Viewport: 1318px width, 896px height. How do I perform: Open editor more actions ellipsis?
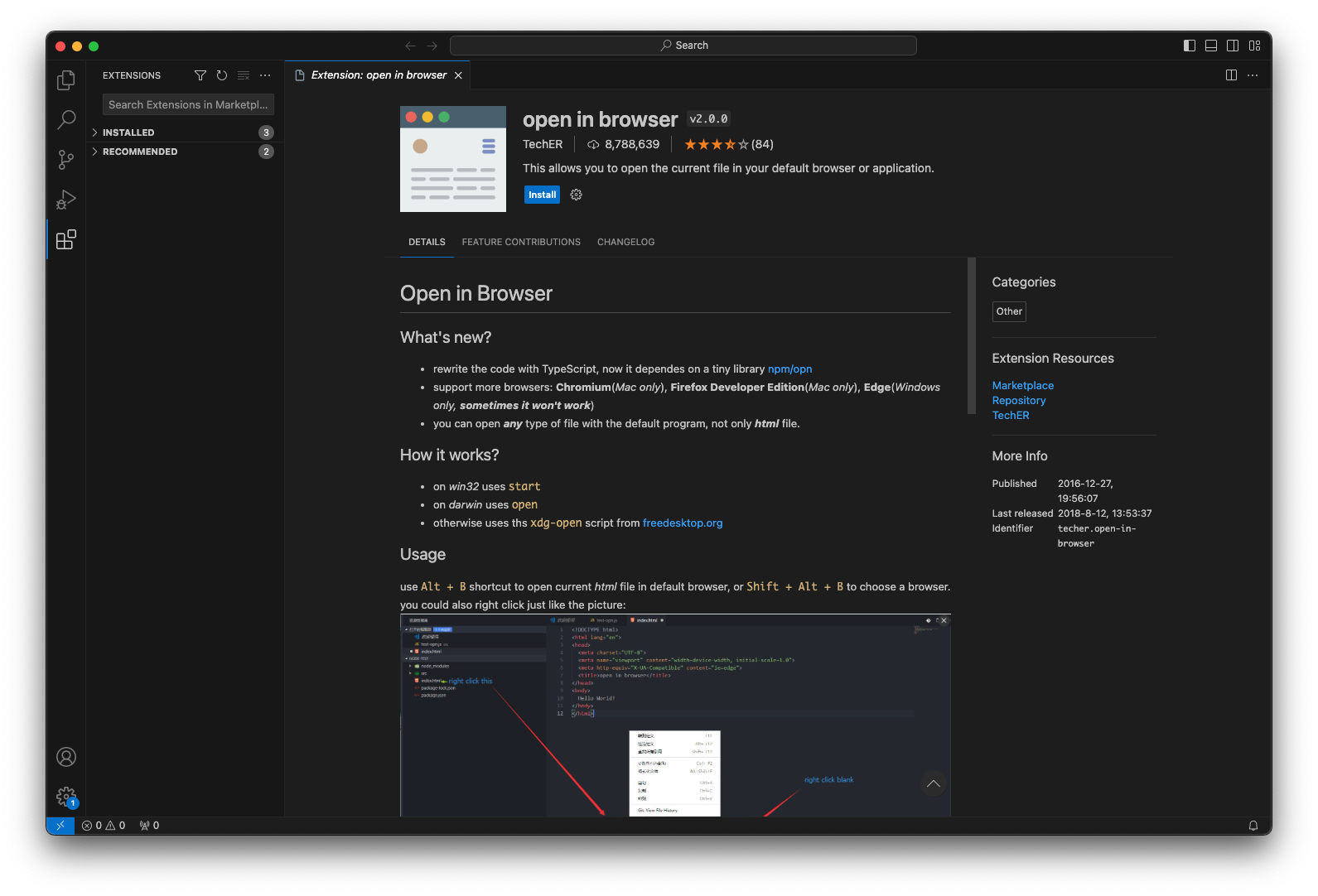(1253, 75)
